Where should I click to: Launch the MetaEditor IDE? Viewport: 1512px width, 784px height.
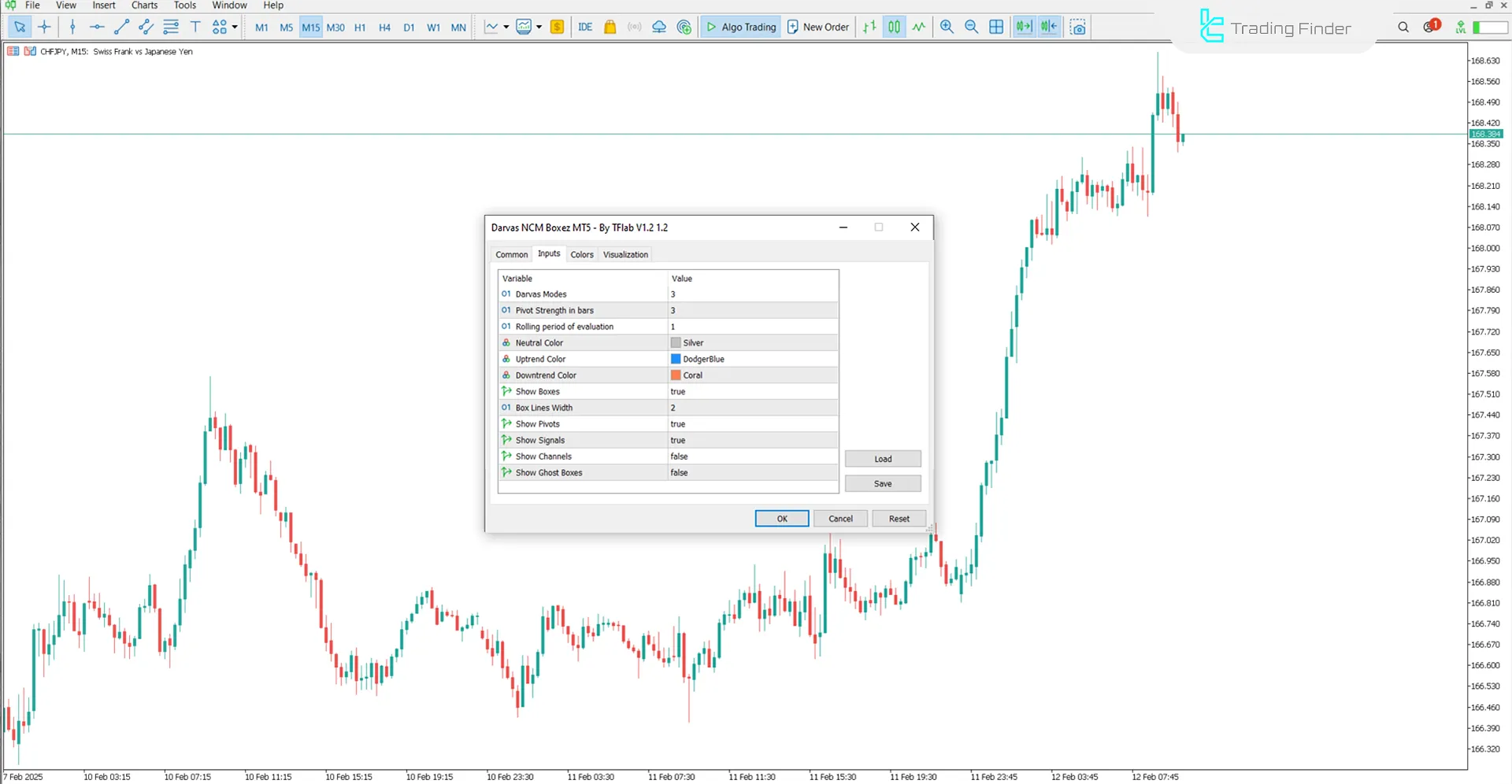[x=585, y=27]
